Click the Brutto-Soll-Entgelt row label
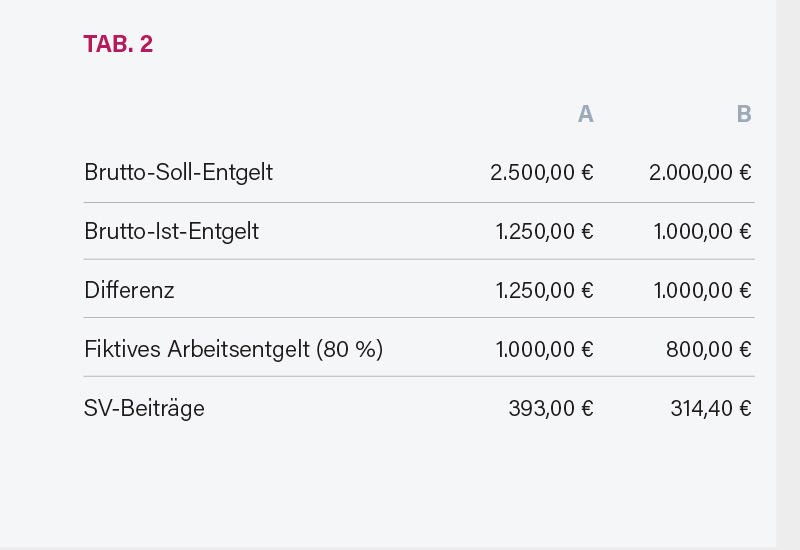The image size is (800, 550). [178, 172]
